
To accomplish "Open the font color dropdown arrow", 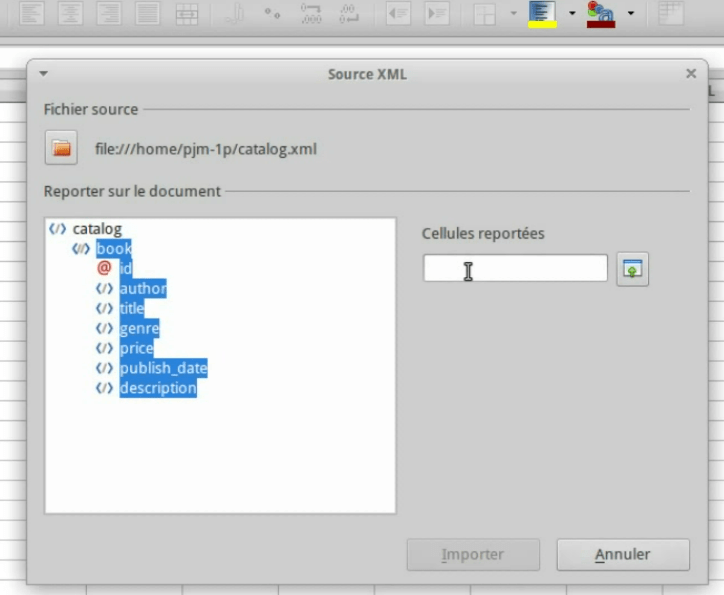I will [x=631, y=14].
